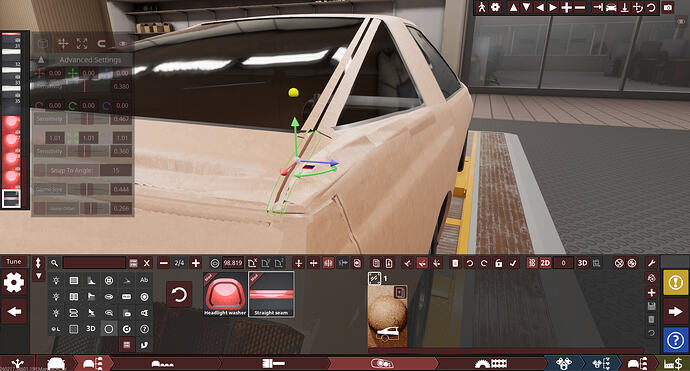Click the fixture search text field
The width and height of the screenshot is (690, 371).
pyautogui.click(x=94, y=263)
